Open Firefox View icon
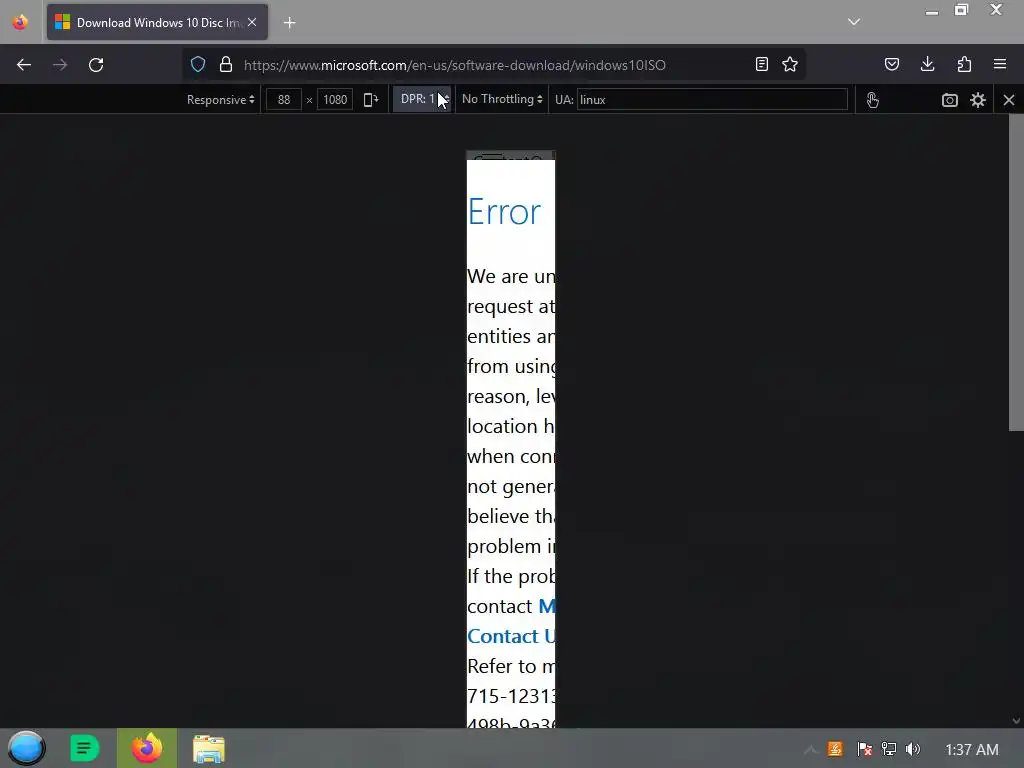1024x768 pixels. click(20, 22)
